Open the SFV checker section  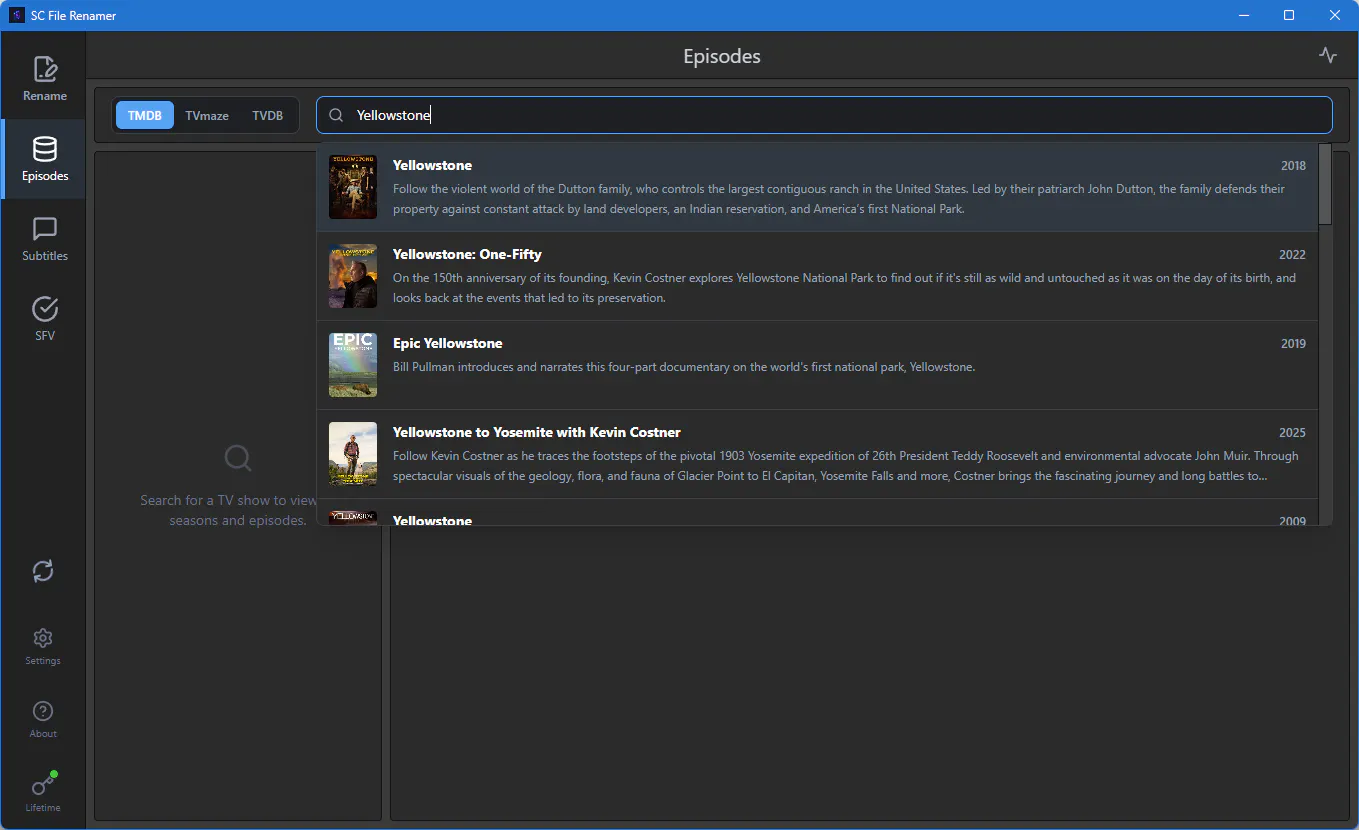point(44,319)
